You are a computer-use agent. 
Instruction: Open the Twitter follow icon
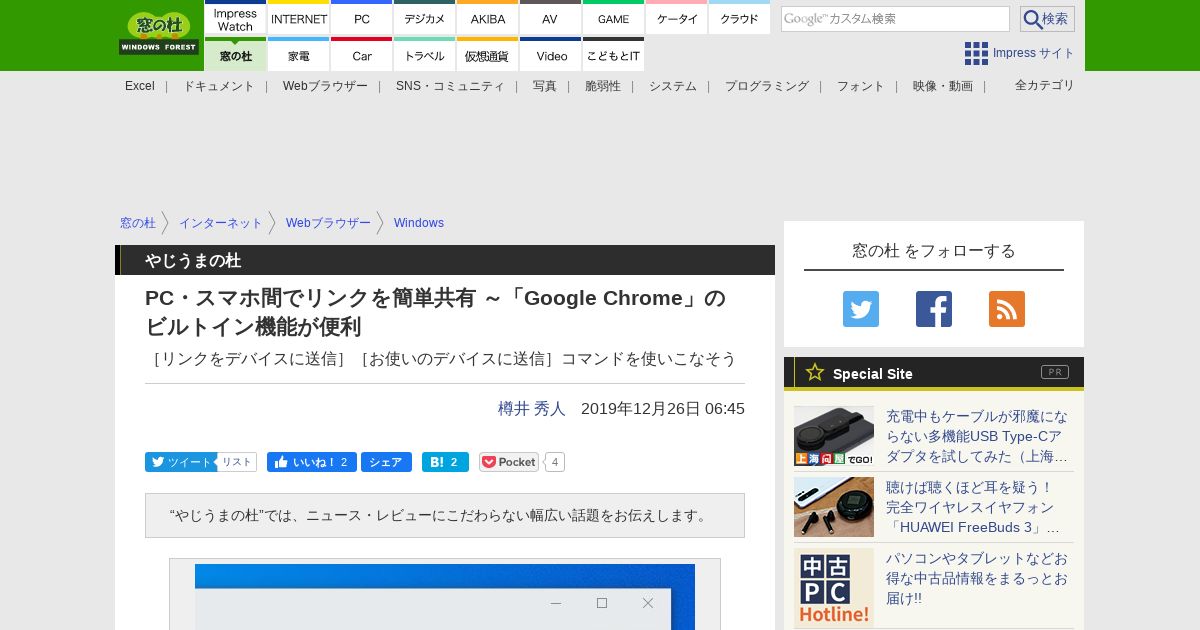(861, 309)
